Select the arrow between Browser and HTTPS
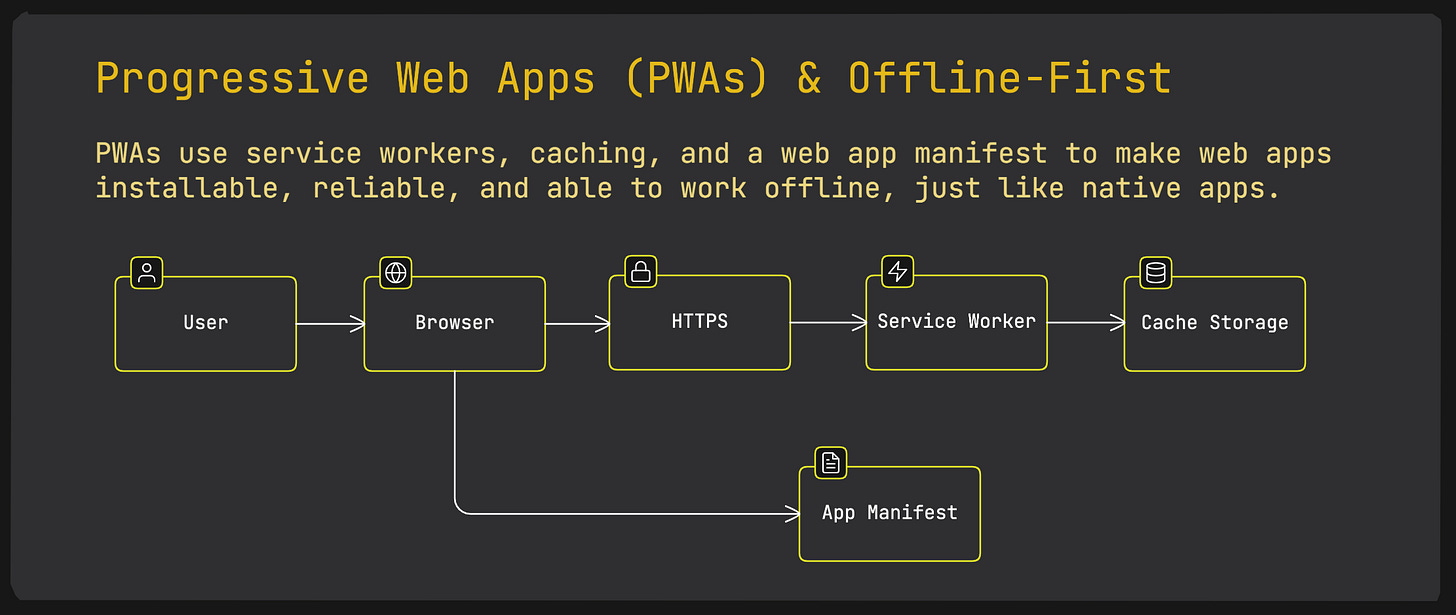Viewport: 1456px width, 615px height. tap(580, 322)
